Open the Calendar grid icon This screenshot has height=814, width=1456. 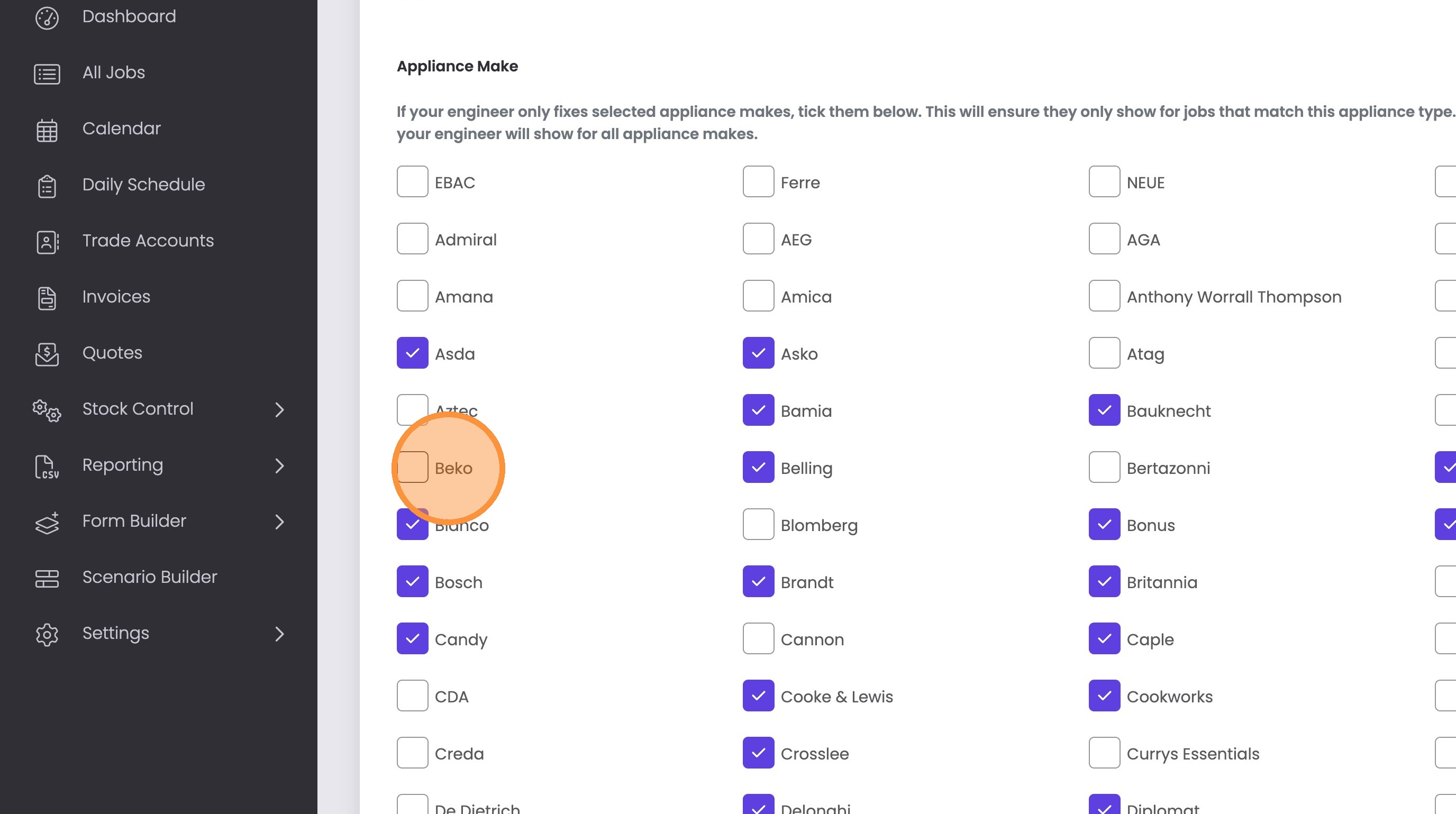click(x=47, y=130)
